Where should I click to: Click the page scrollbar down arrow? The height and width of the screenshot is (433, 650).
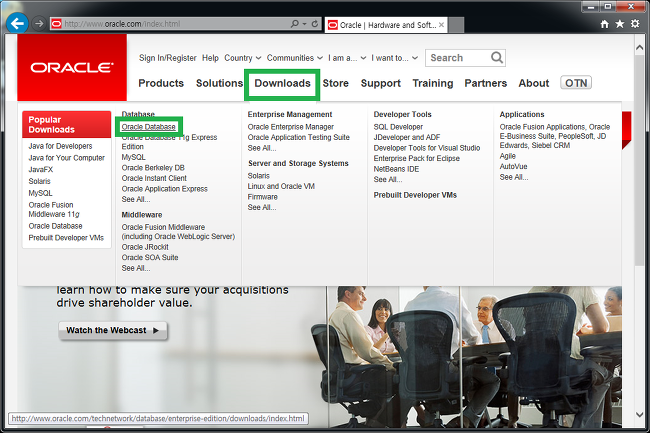[639, 414]
